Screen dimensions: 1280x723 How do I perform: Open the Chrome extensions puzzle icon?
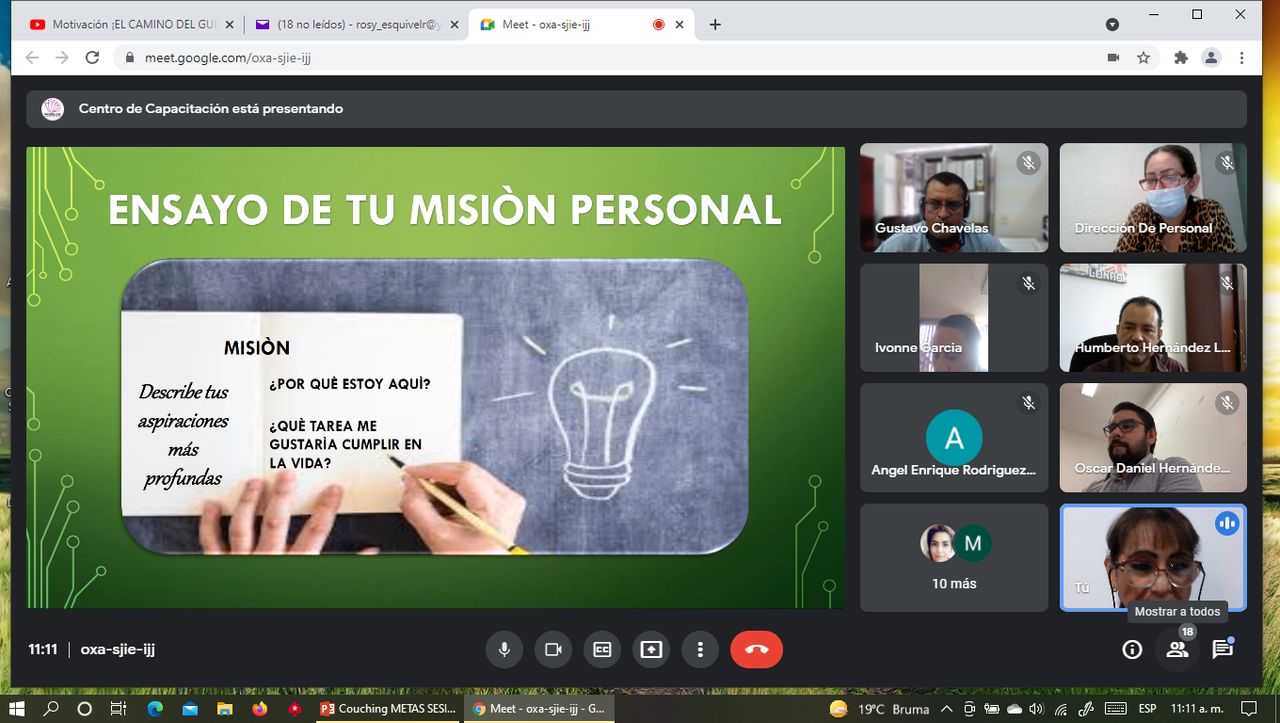1181,58
